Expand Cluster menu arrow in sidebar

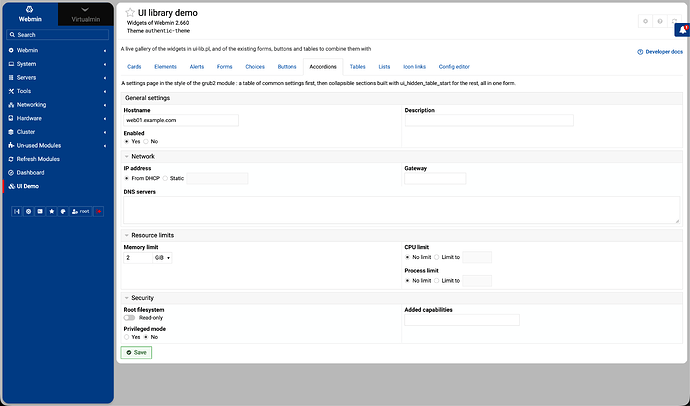105,132
